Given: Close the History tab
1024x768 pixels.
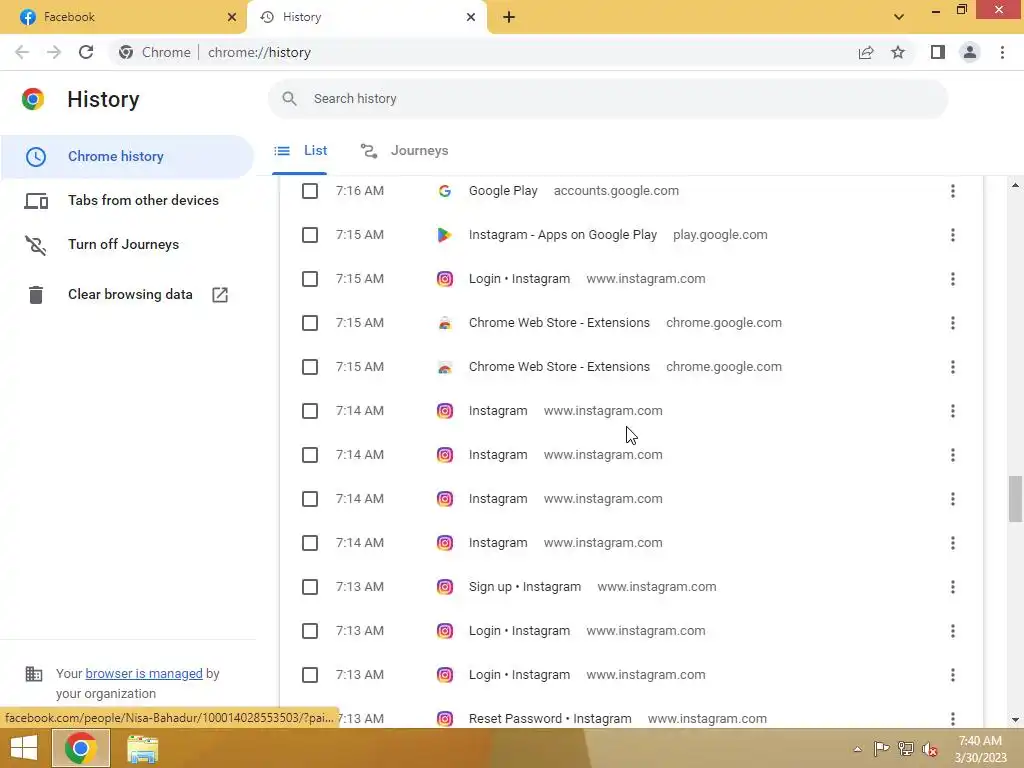Looking at the screenshot, I should pyautogui.click(x=471, y=17).
